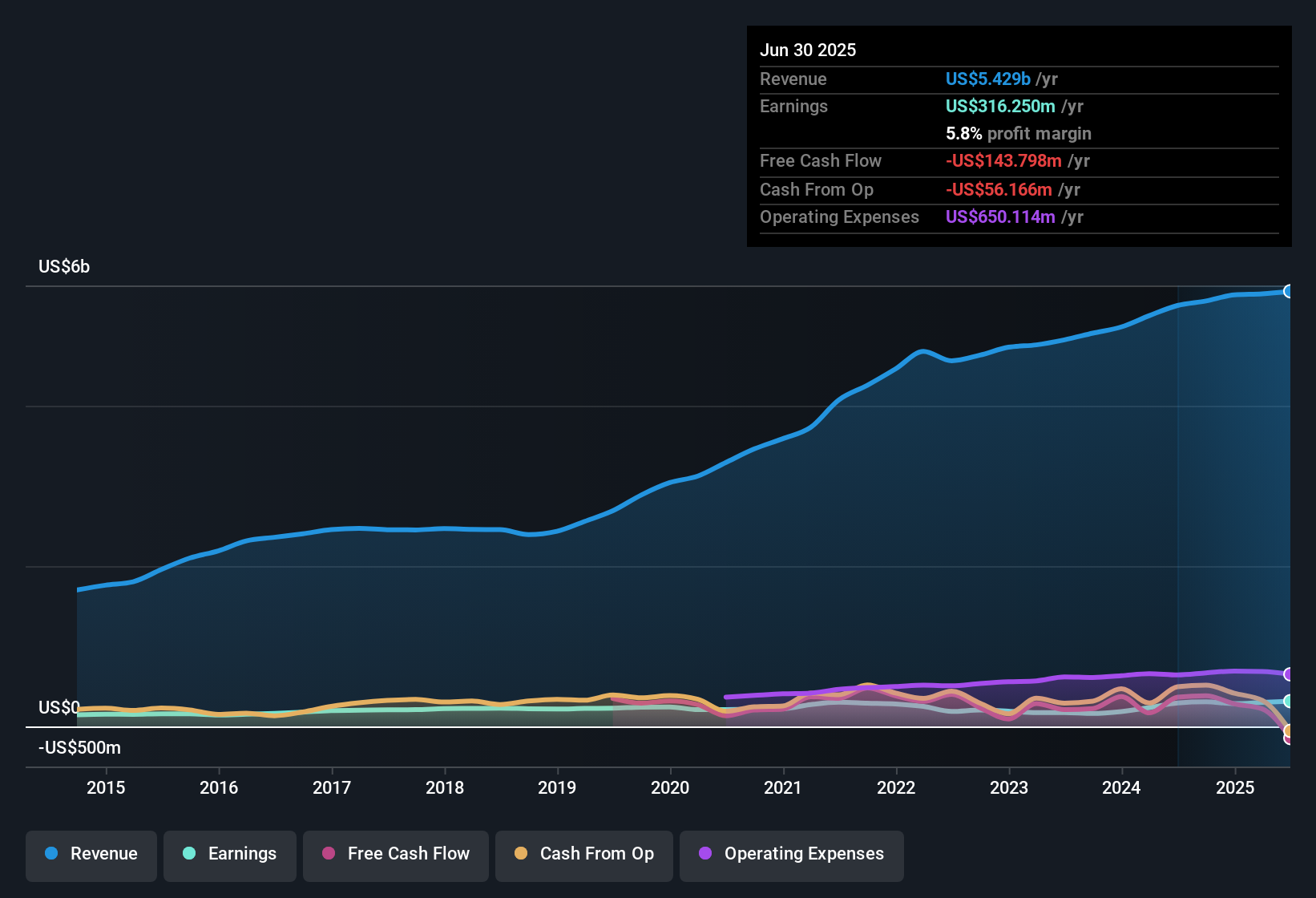Click the blue Revenue legend dot icon
Viewport: 1316px width, 898px height.
pyautogui.click(x=50, y=854)
